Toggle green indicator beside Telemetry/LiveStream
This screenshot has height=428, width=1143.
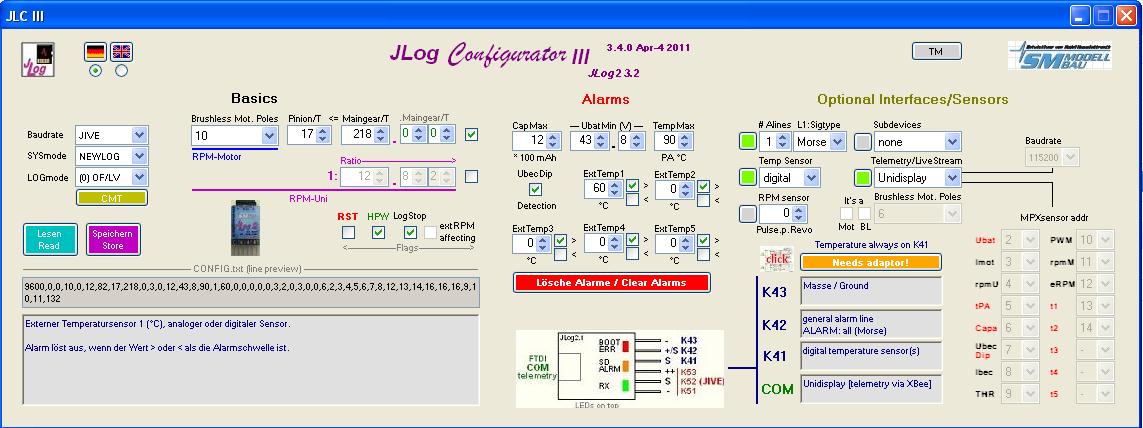click(862, 177)
